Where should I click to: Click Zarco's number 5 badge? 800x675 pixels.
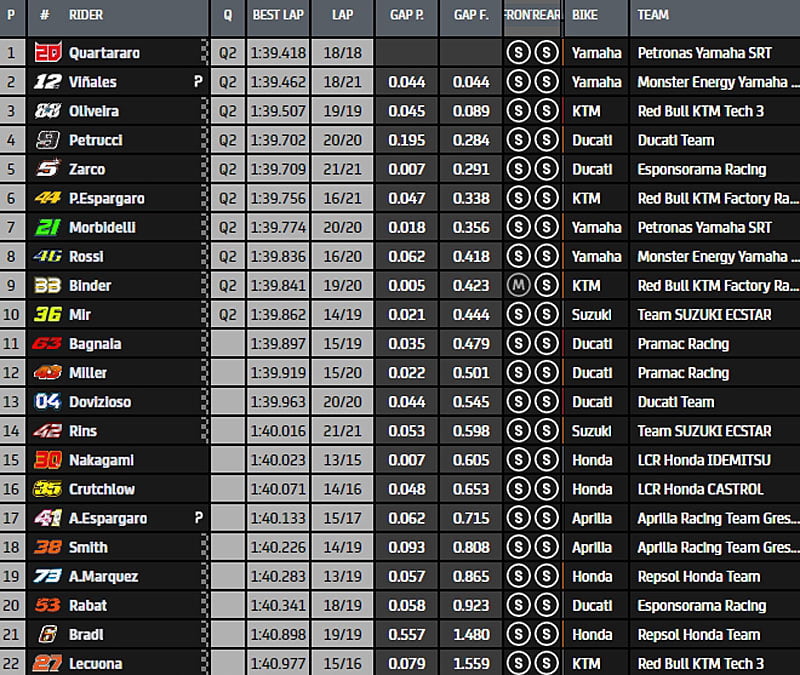[x=48, y=169]
